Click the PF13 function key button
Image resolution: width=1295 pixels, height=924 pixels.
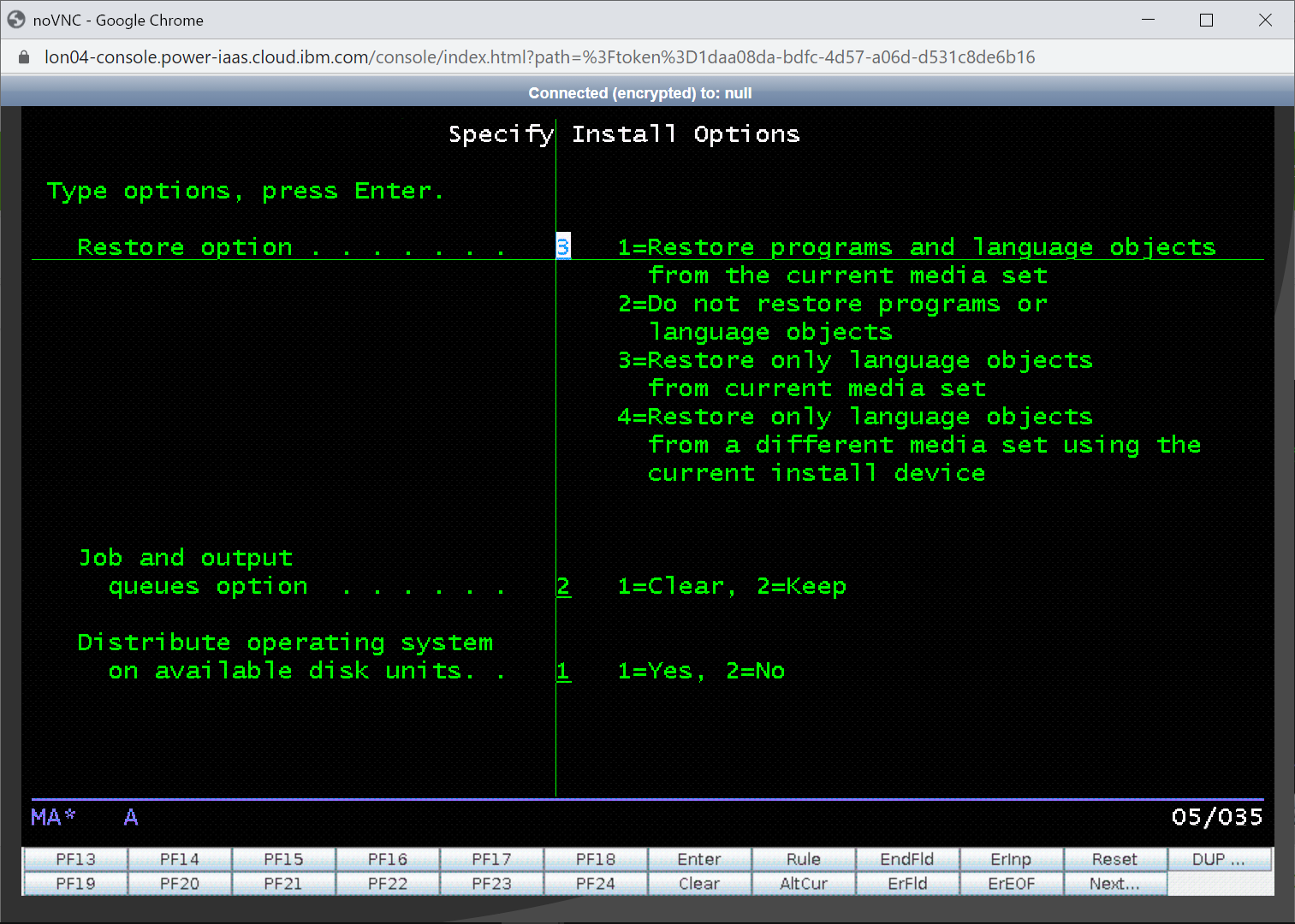pos(75,859)
